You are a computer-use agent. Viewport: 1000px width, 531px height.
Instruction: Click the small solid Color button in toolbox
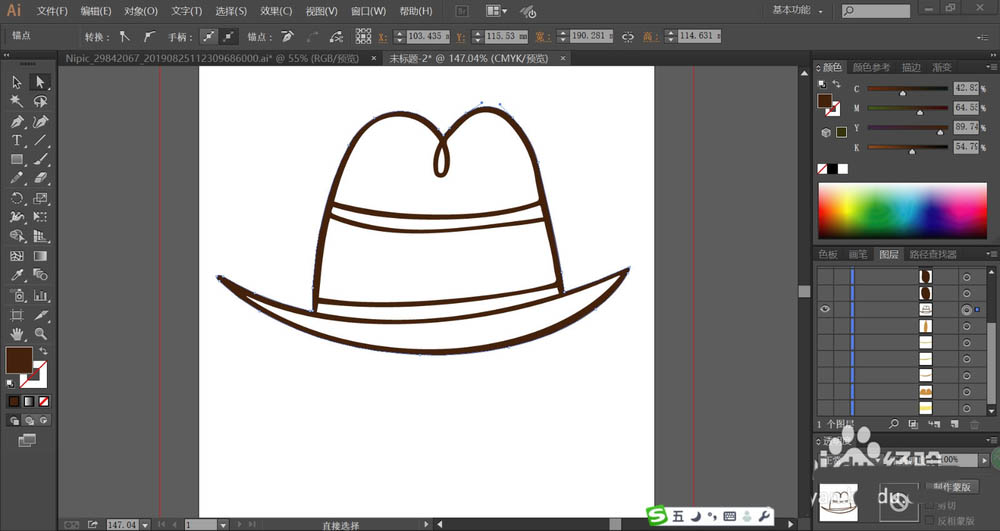(14, 402)
